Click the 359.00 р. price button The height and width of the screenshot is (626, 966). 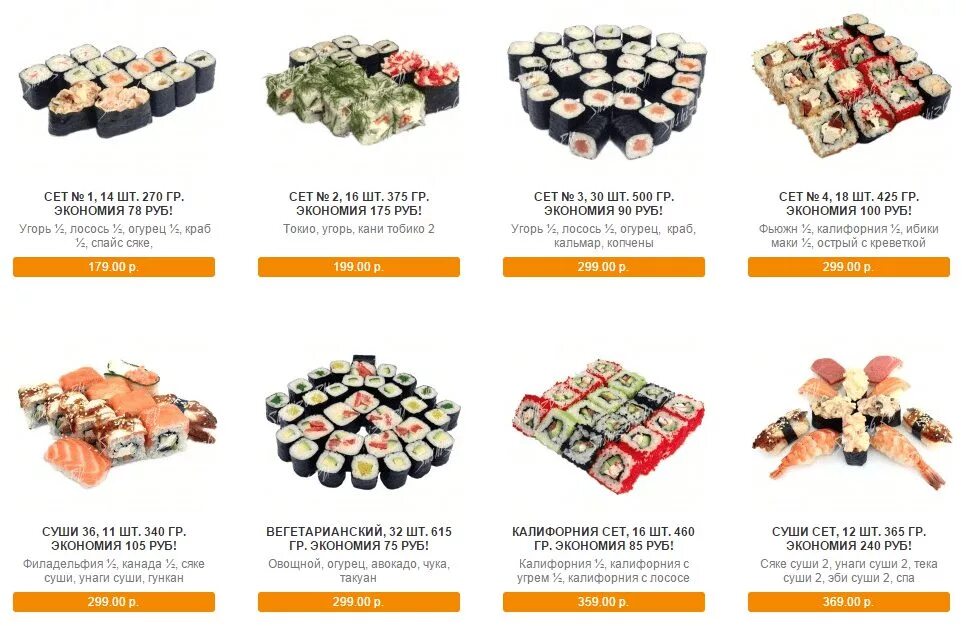tap(604, 602)
